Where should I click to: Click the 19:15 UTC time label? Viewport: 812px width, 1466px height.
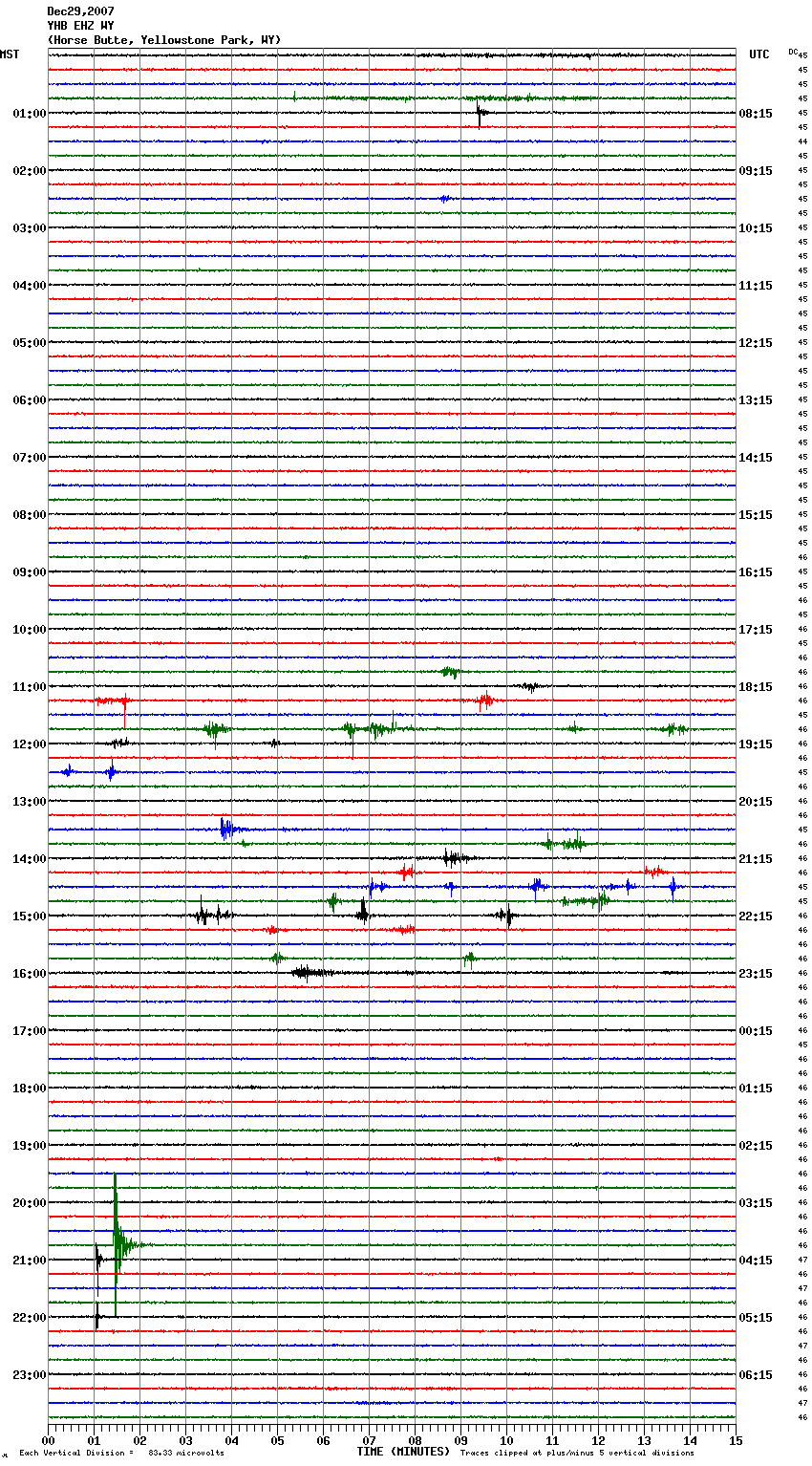pyautogui.click(x=756, y=744)
